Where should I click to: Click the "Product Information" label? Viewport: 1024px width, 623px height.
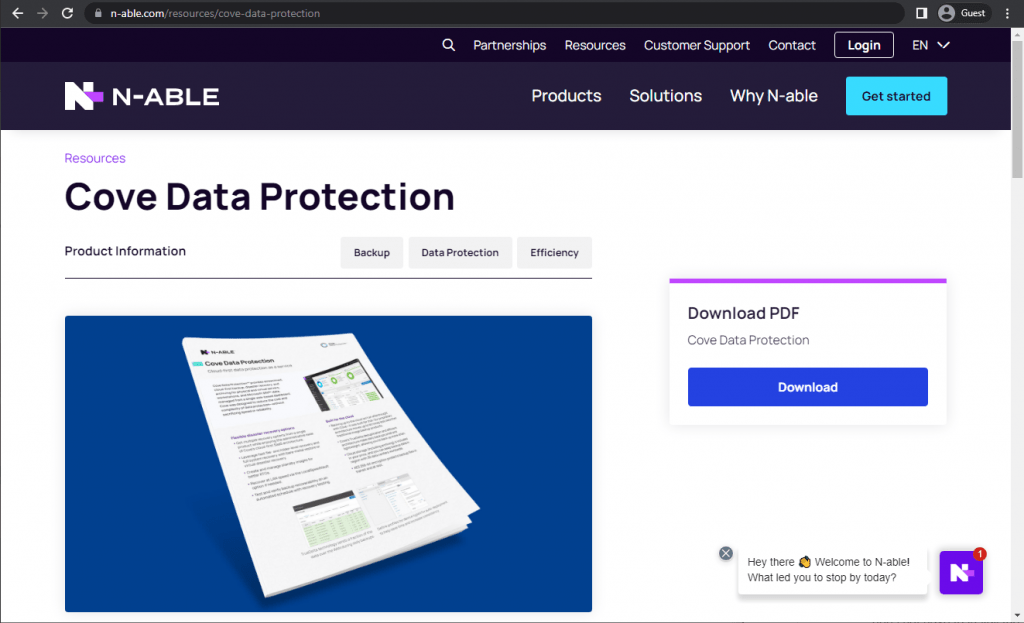(125, 251)
